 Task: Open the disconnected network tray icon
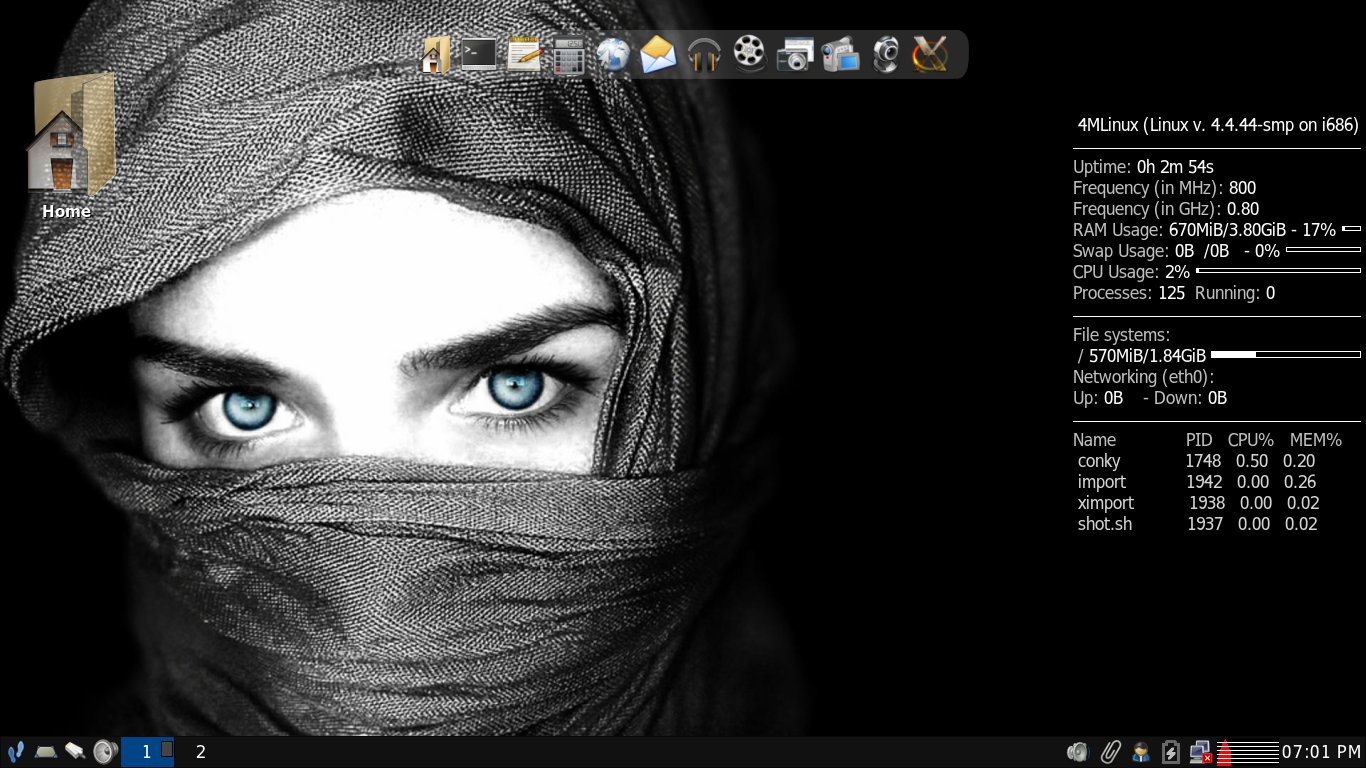coord(1201,752)
